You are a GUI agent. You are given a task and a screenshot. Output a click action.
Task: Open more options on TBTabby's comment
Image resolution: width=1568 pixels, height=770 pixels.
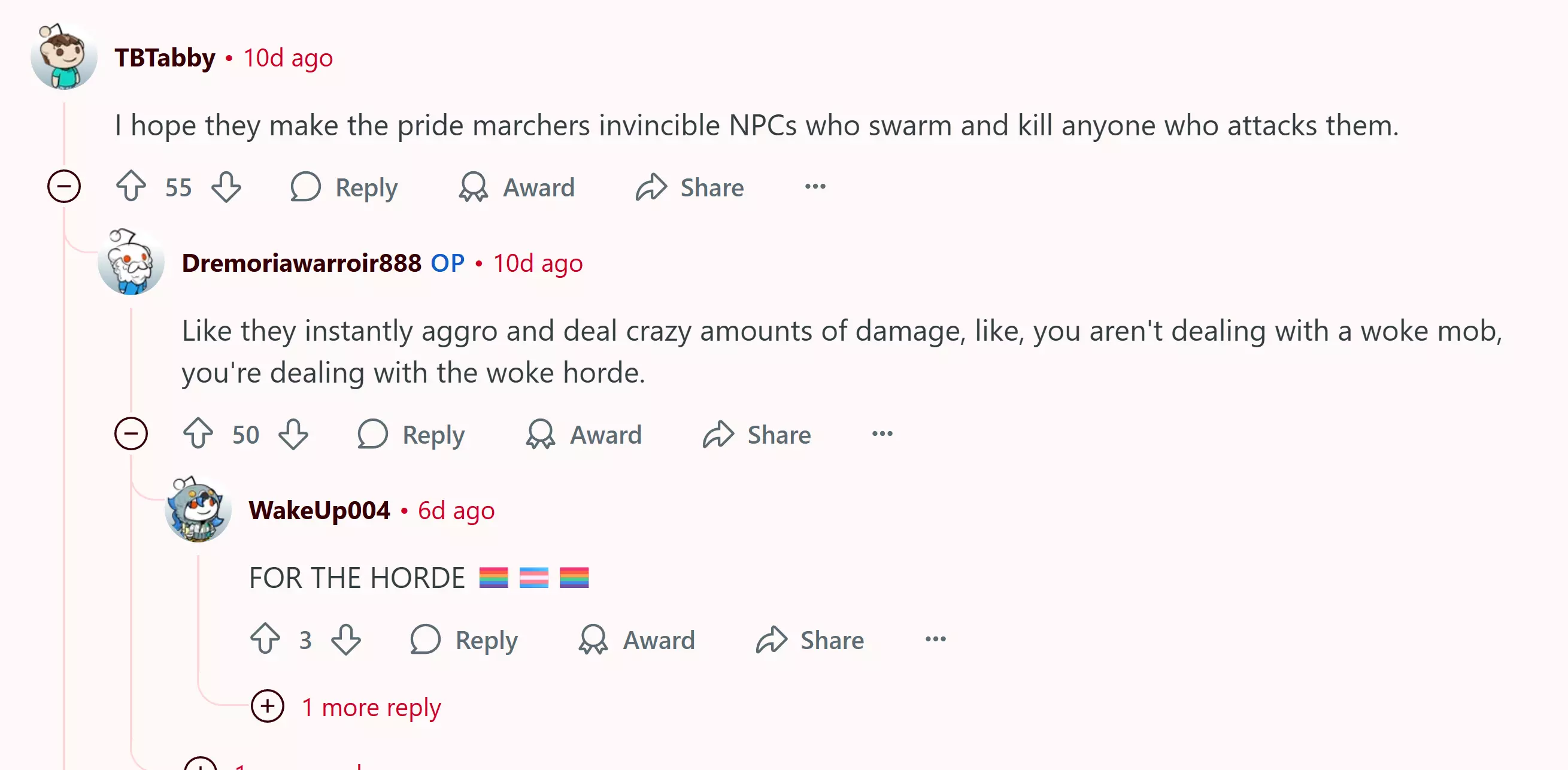(x=815, y=186)
